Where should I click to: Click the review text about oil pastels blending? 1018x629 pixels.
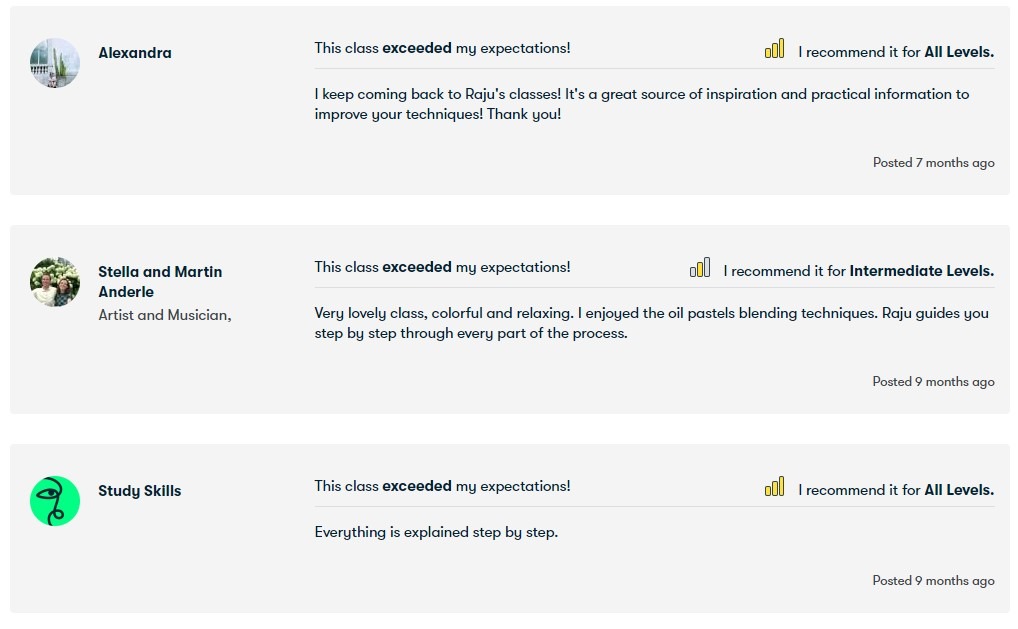point(651,323)
